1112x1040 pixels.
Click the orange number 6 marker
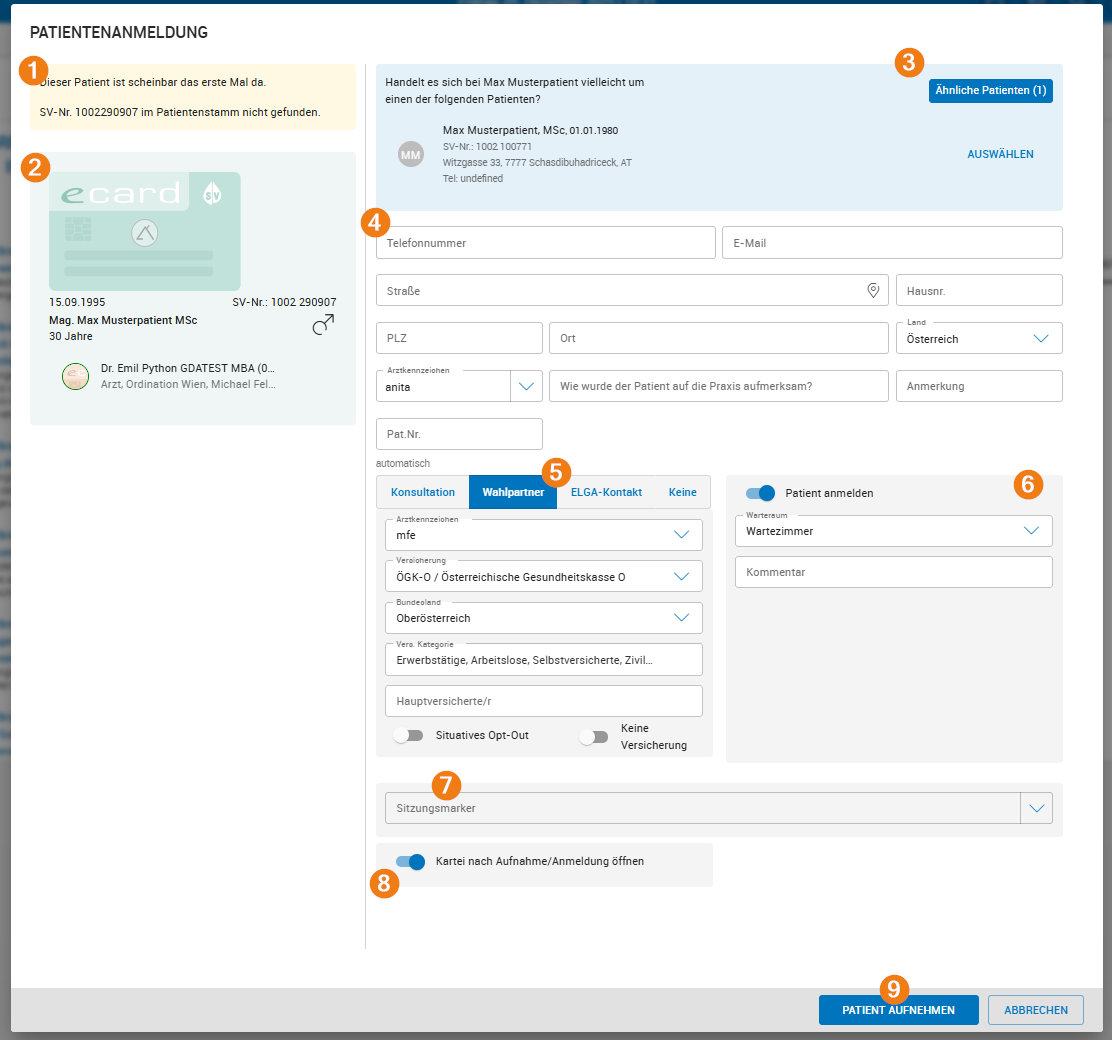[x=1028, y=484]
